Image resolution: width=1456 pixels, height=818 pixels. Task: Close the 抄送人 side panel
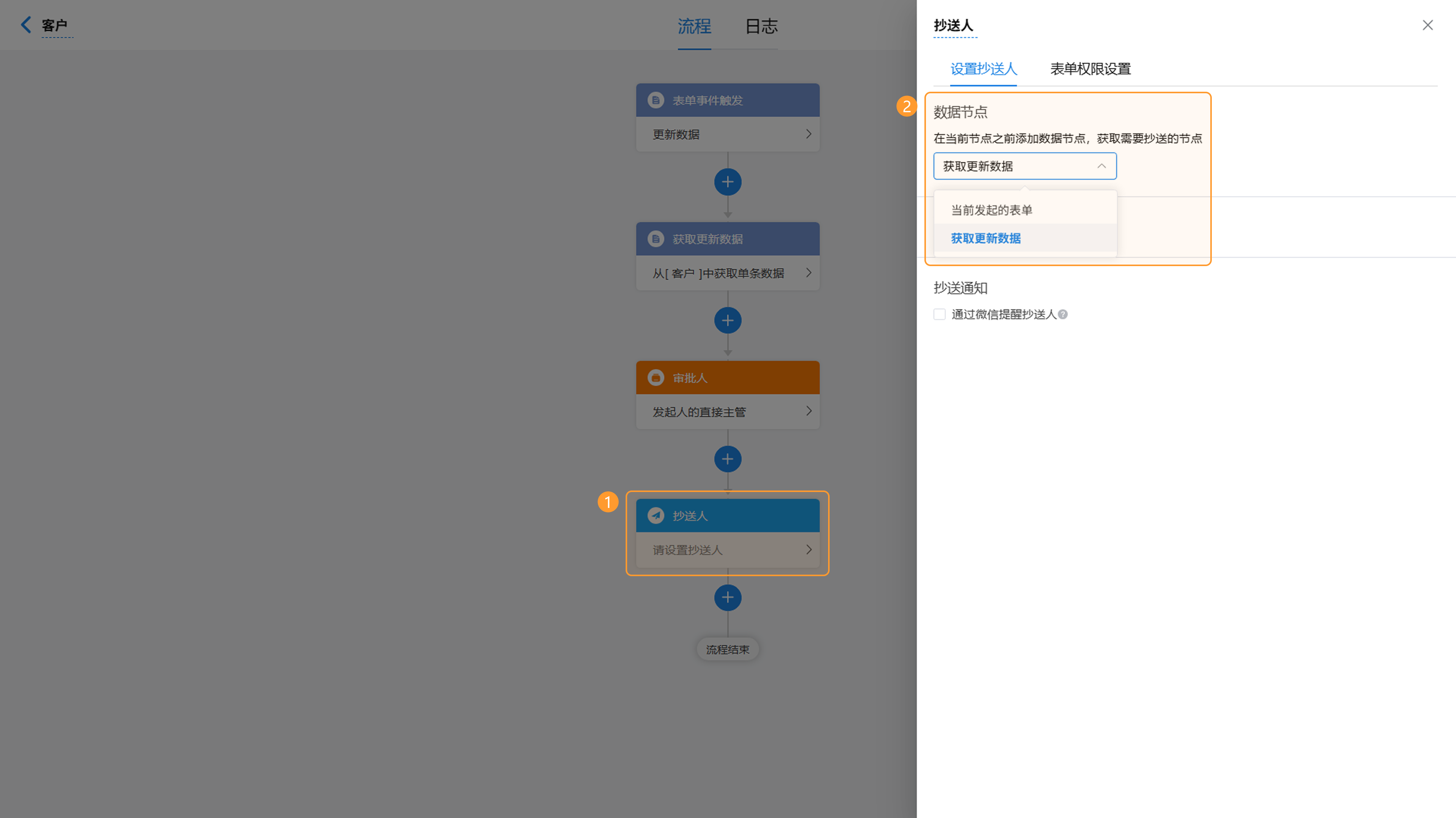point(1427,25)
